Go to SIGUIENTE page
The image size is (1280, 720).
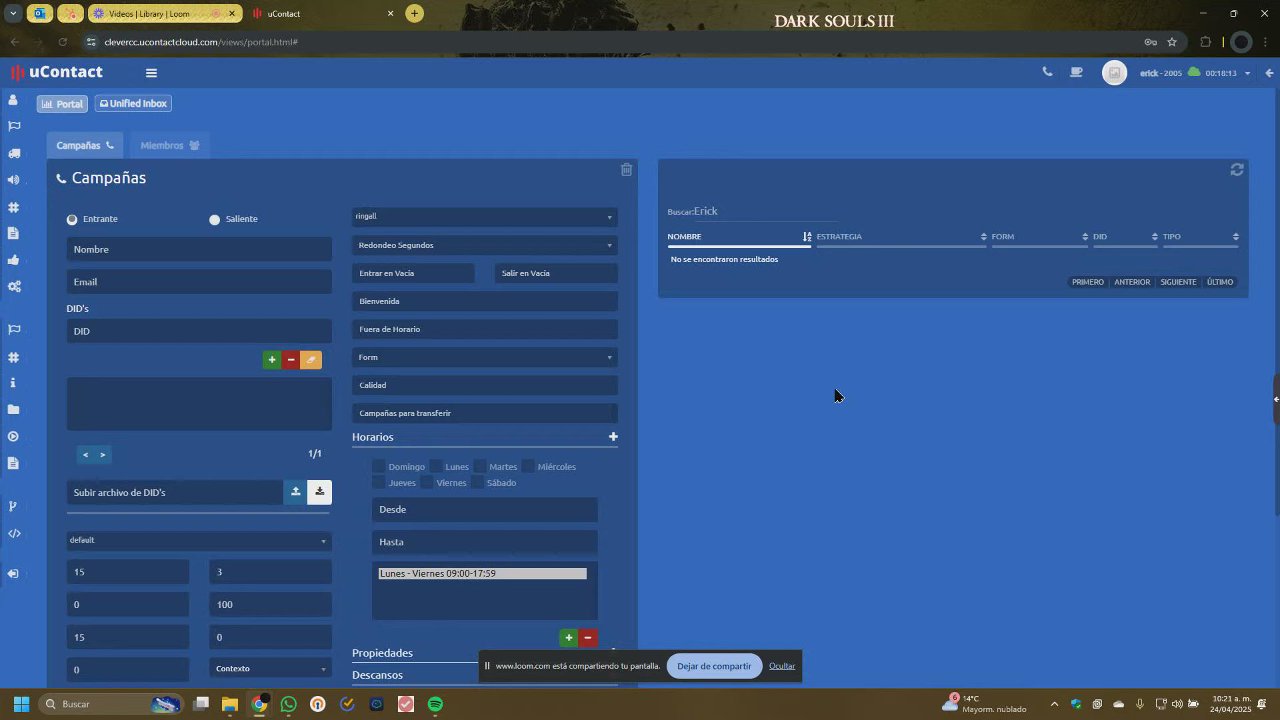click(1178, 282)
